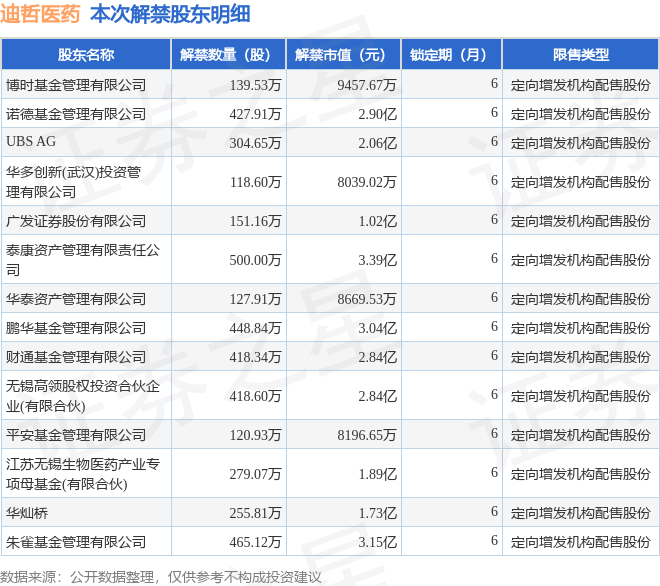660x586 pixels.
Task: Click lock period 6 in 华灿桥 row
Action: pos(494,511)
